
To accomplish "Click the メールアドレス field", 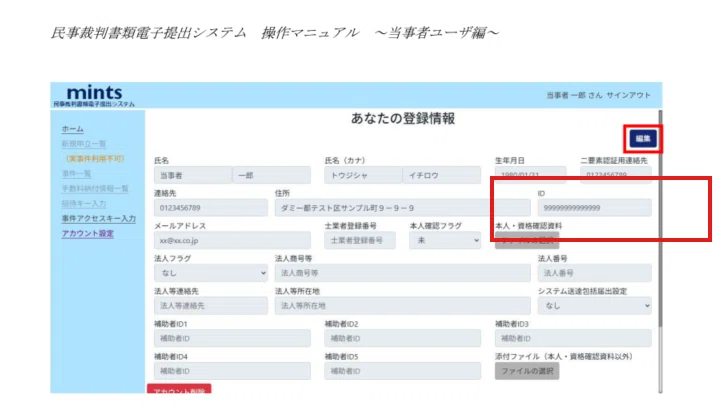I will click(x=232, y=241).
